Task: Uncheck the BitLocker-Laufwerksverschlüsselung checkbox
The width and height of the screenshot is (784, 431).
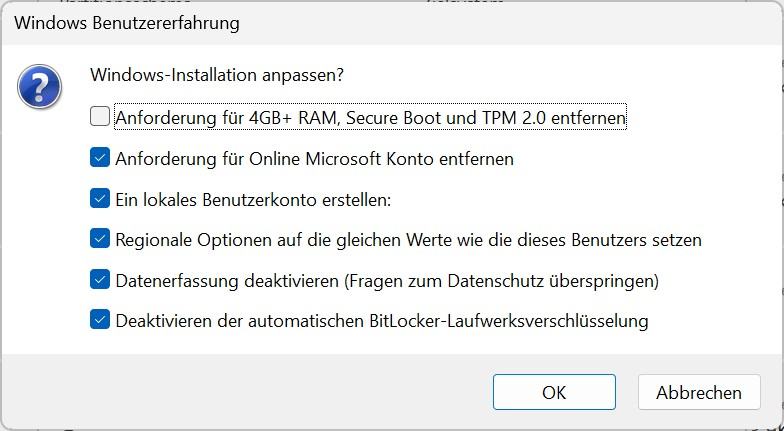Action: (x=100, y=319)
